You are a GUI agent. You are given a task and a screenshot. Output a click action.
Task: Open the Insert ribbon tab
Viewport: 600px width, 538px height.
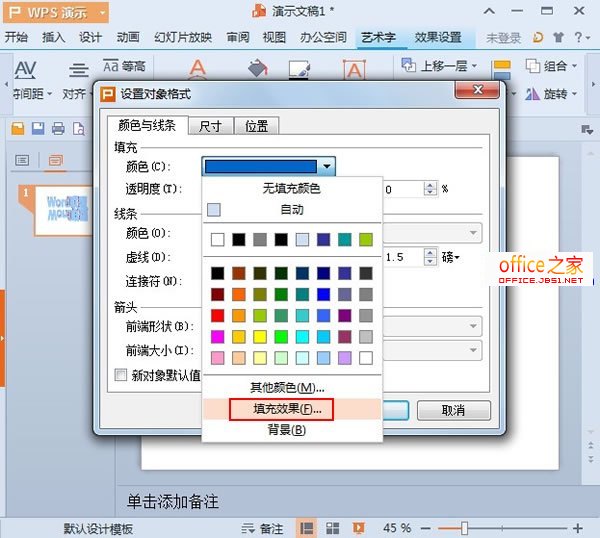[54, 37]
